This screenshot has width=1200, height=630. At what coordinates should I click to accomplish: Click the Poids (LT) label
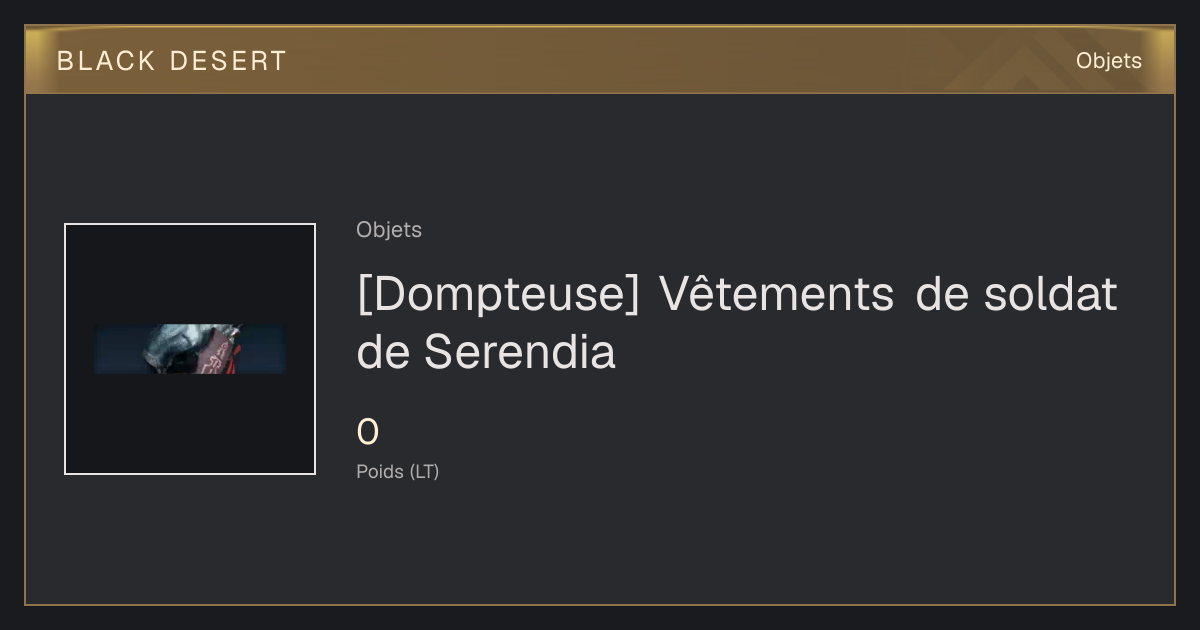398,472
